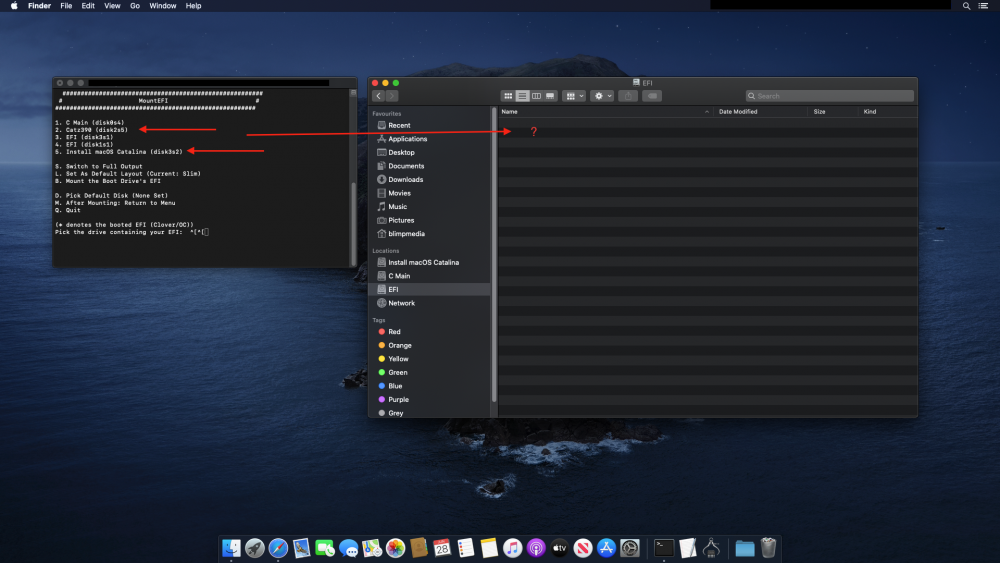Sort by Kind column header
This screenshot has height=563, width=1000.
coord(888,112)
